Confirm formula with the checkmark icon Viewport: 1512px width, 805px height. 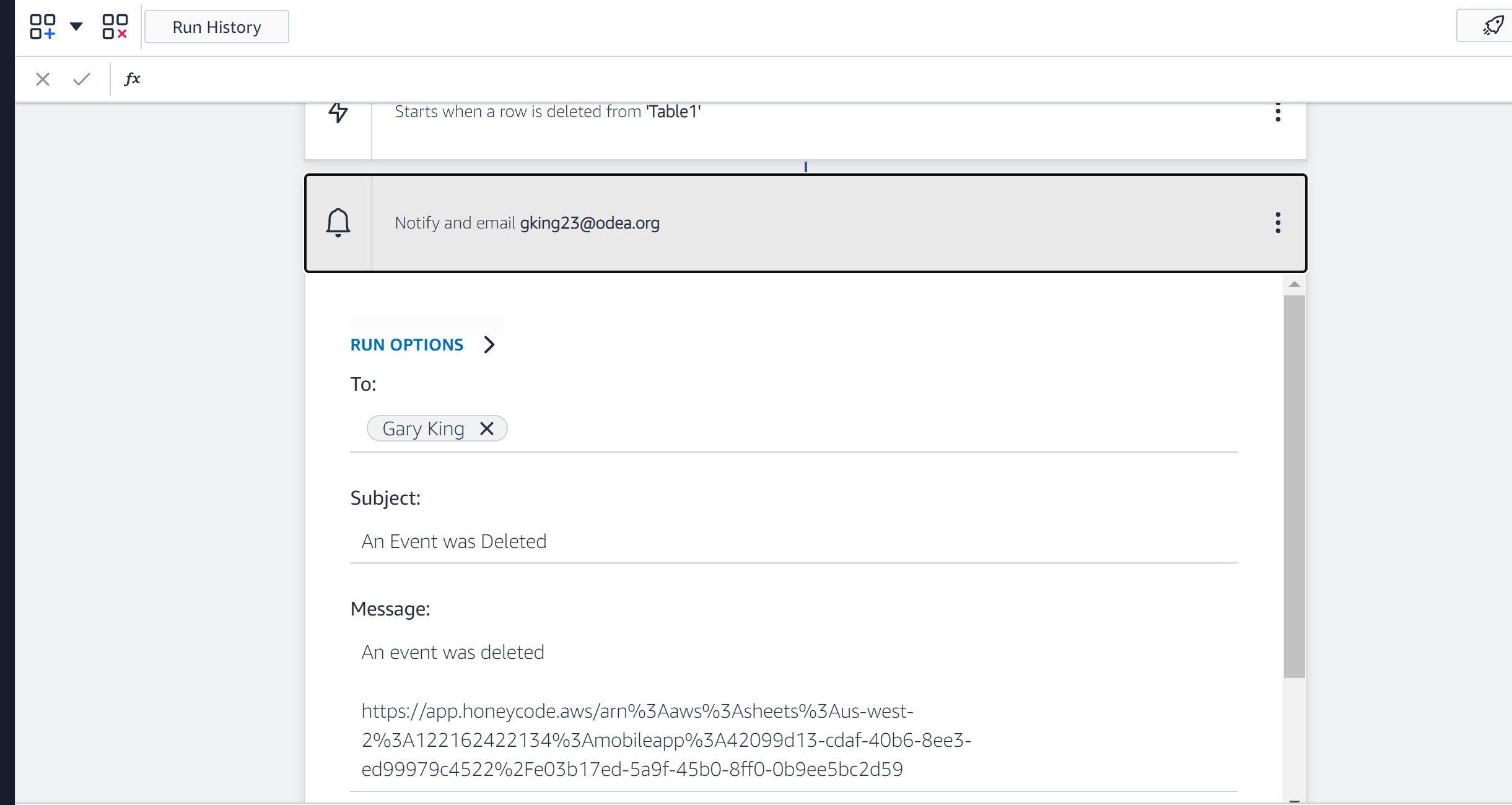click(x=82, y=79)
